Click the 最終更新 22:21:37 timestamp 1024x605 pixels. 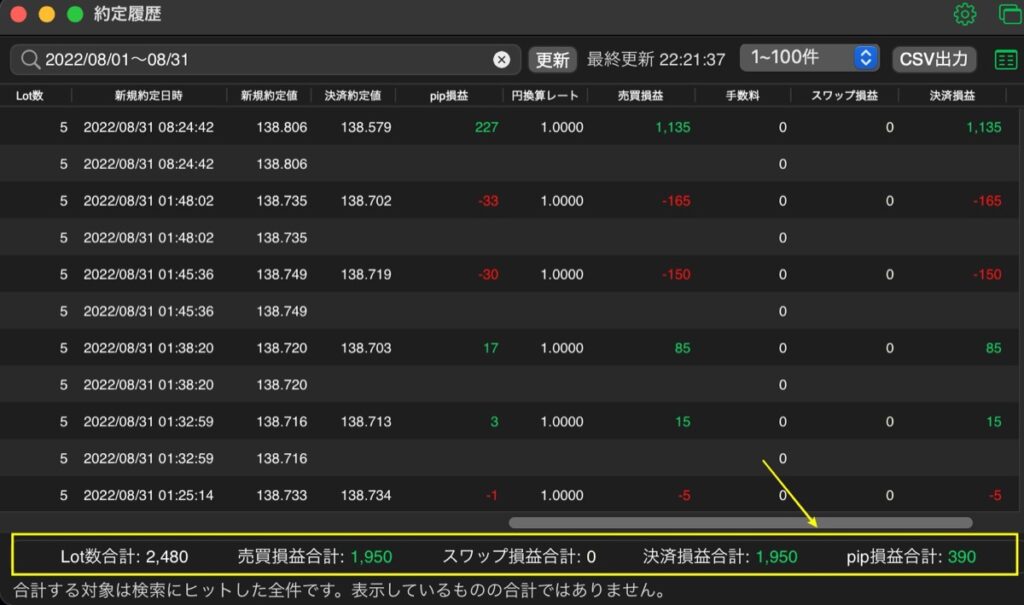(x=656, y=59)
